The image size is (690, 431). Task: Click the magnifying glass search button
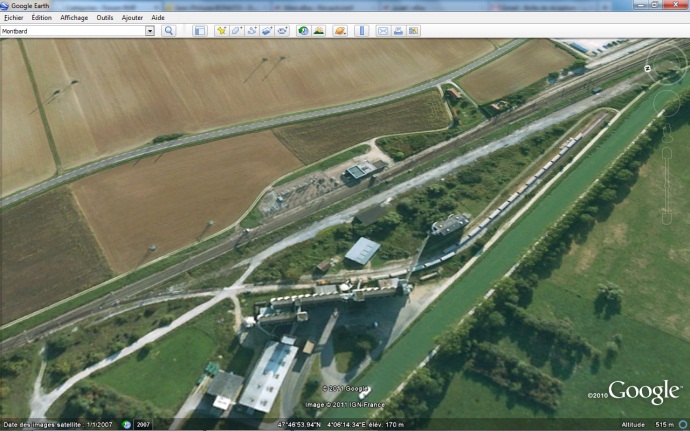[169, 31]
